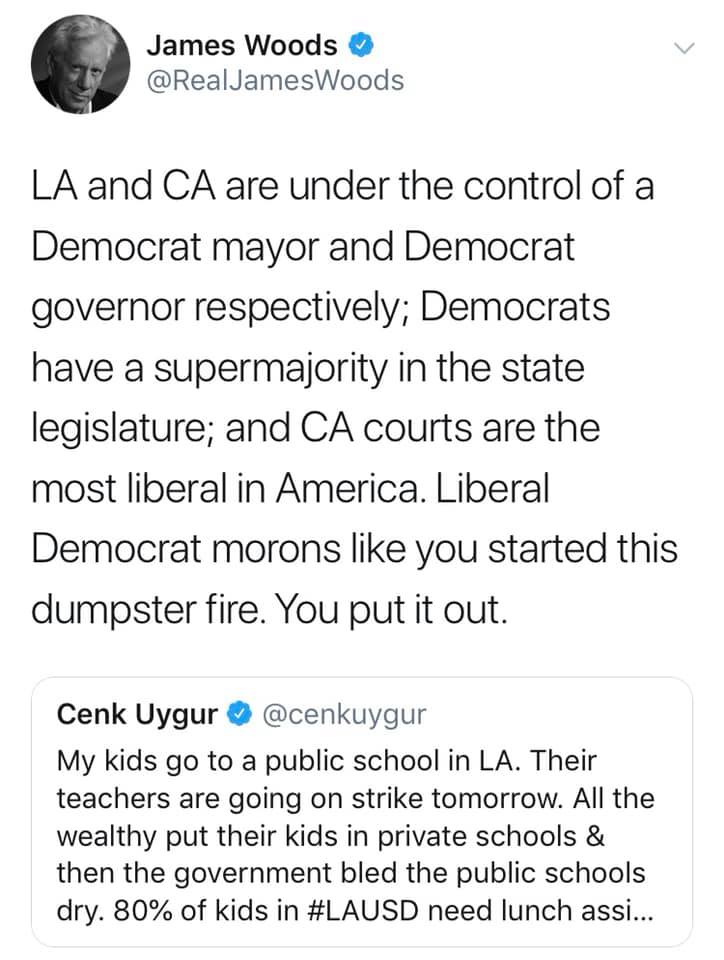Open the @RealJamesWoods handle

tap(275, 81)
